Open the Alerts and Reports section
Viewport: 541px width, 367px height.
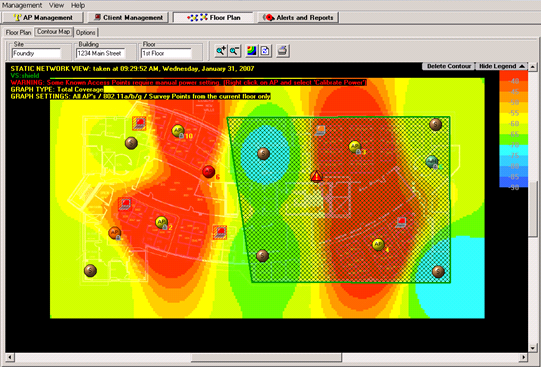click(298, 18)
